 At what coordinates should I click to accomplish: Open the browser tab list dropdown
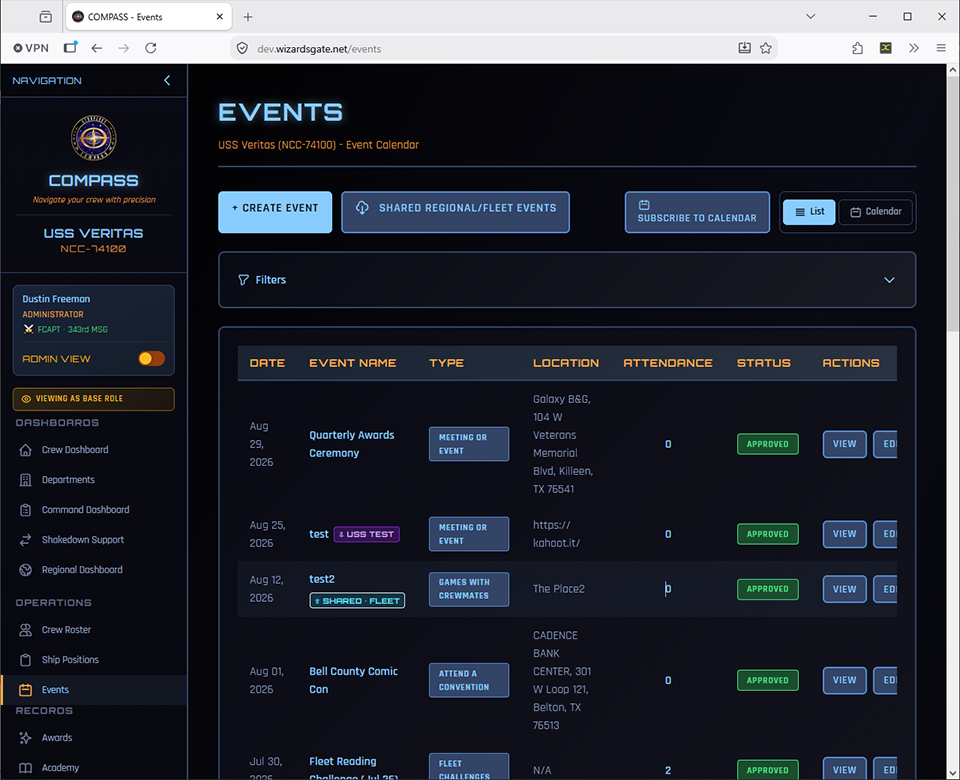811,17
